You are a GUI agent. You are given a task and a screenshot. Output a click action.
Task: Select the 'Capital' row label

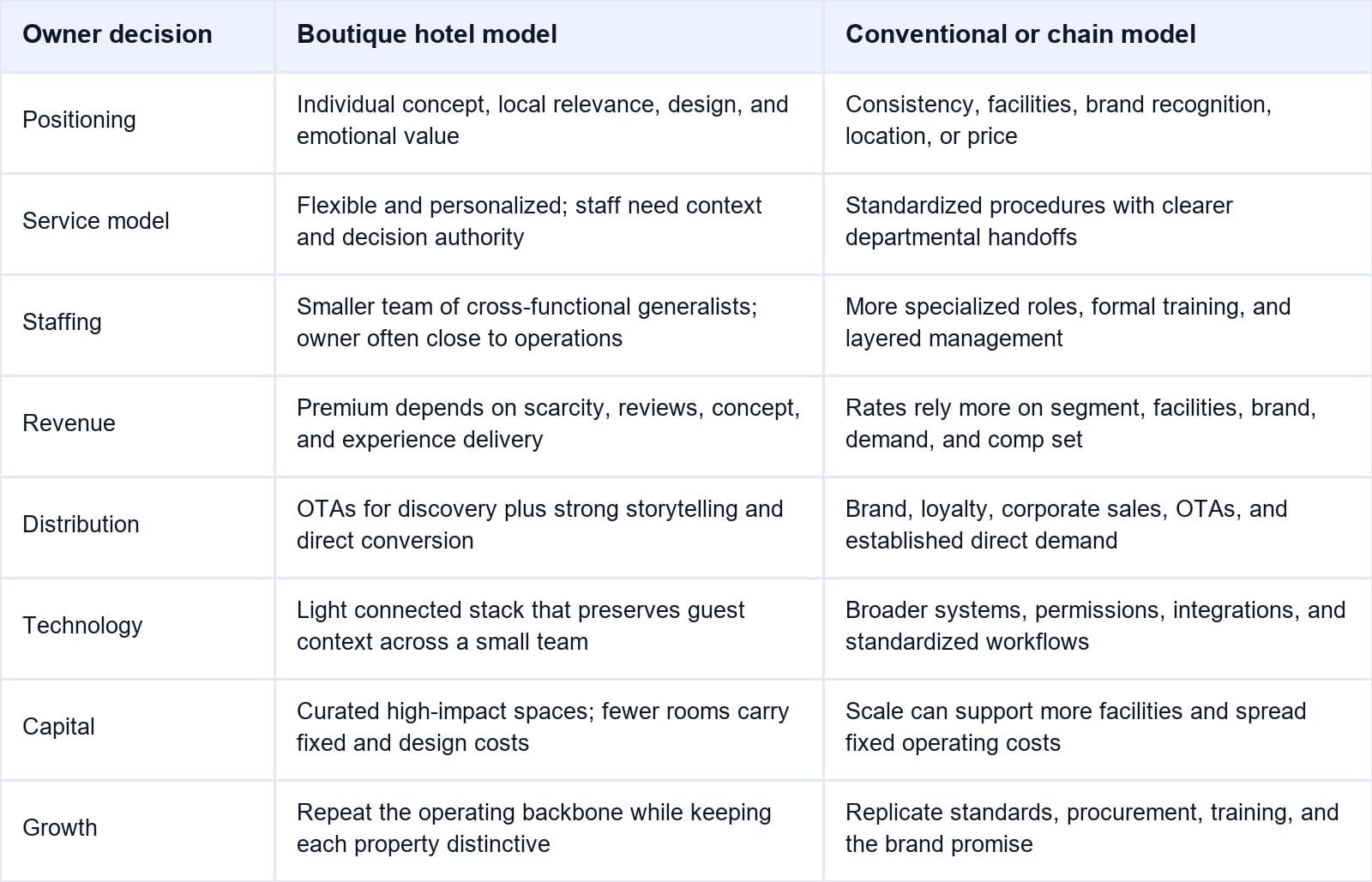(x=58, y=727)
